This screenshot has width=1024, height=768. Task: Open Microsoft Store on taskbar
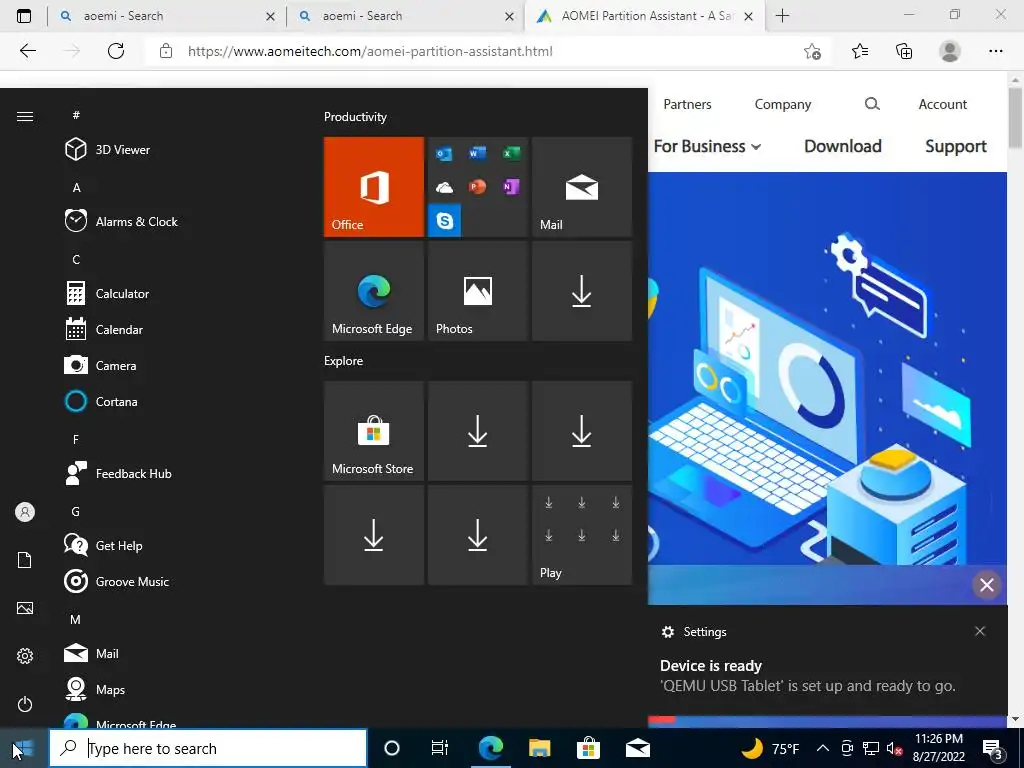(x=588, y=748)
